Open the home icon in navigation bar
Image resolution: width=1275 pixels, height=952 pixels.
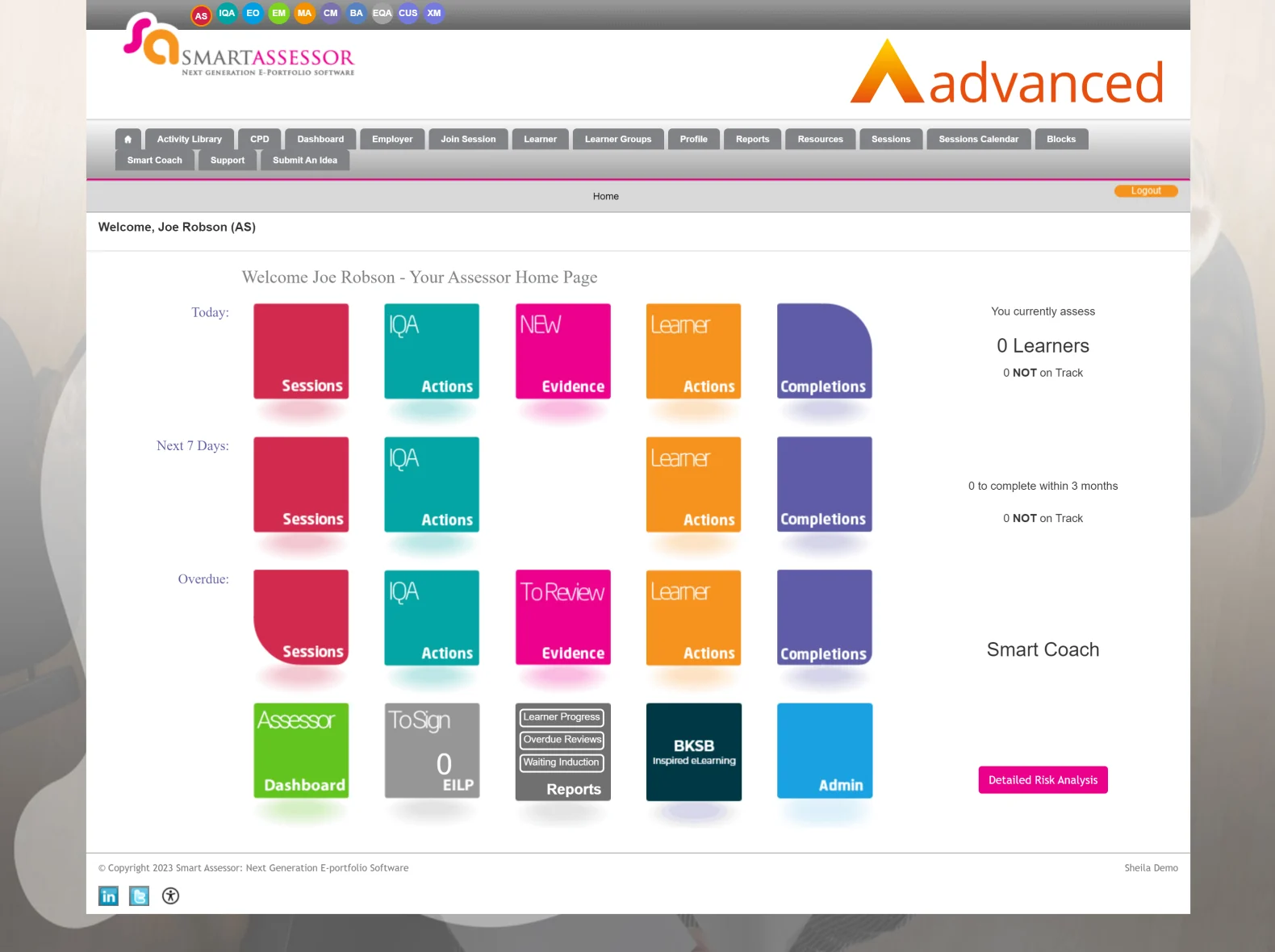(127, 139)
